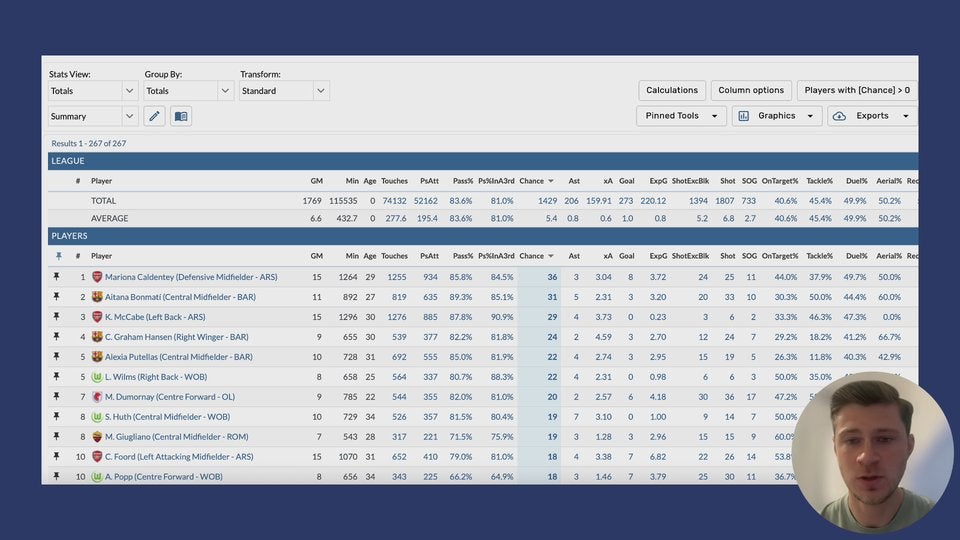The image size is (960, 540).
Task: Click Arsenal crest beside Mariona Caldentey
Action: 97,277
